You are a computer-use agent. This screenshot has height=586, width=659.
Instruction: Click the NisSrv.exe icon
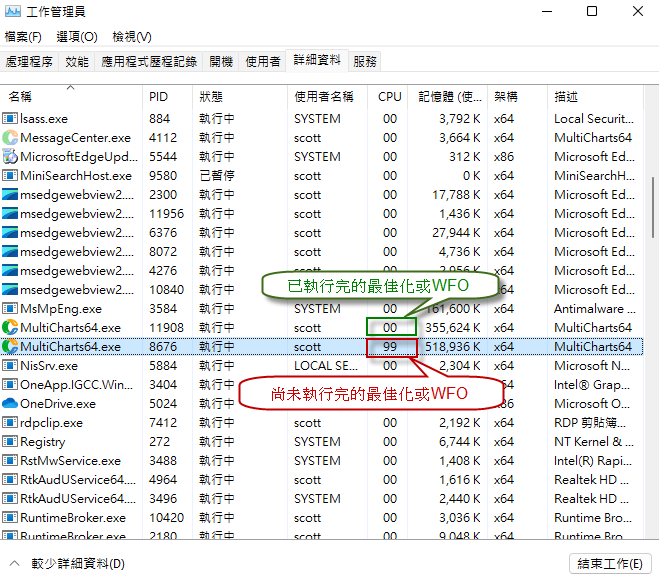pyautogui.click(x=10, y=365)
